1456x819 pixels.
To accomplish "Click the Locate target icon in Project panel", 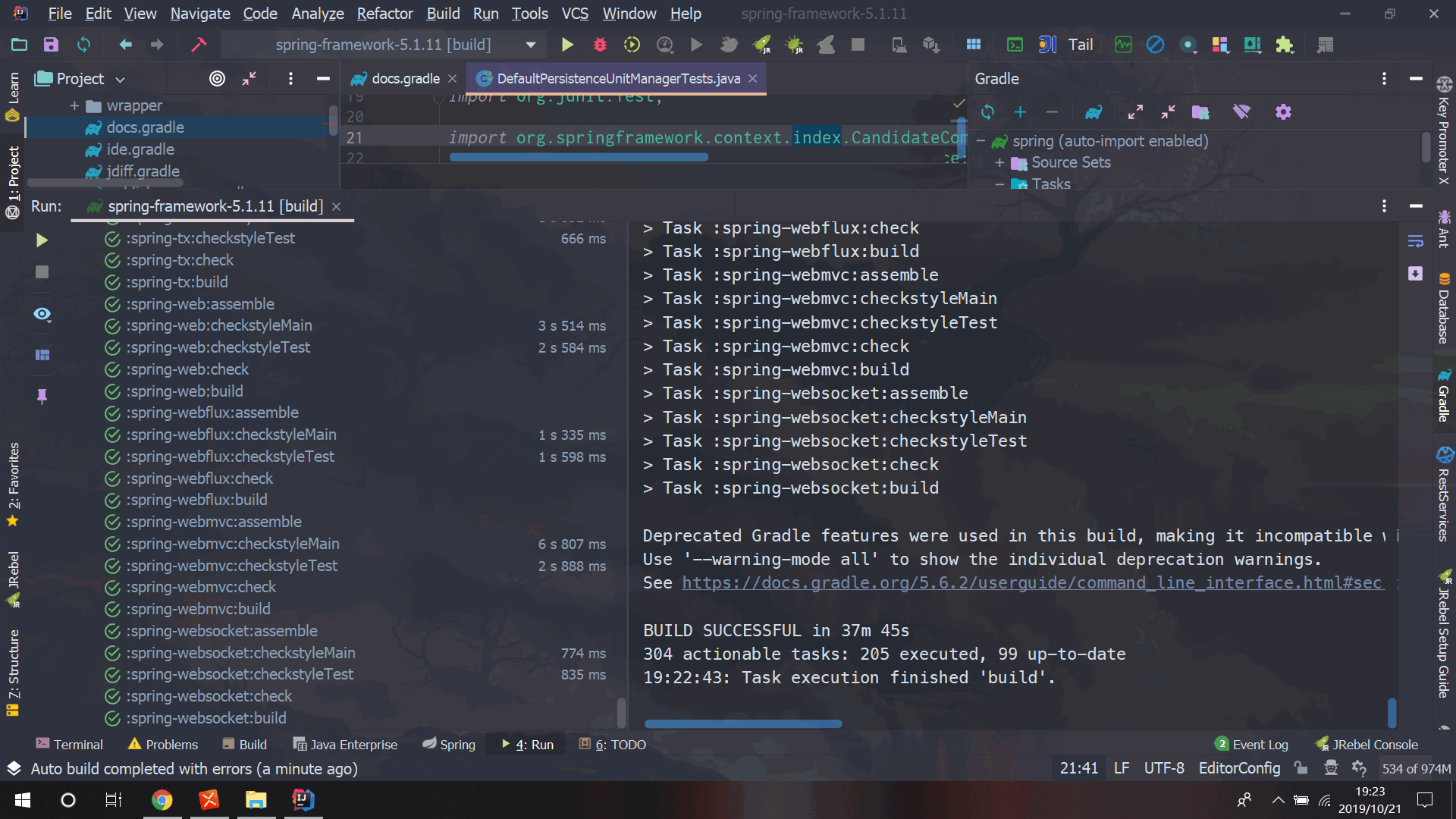I will [x=217, y=79].
